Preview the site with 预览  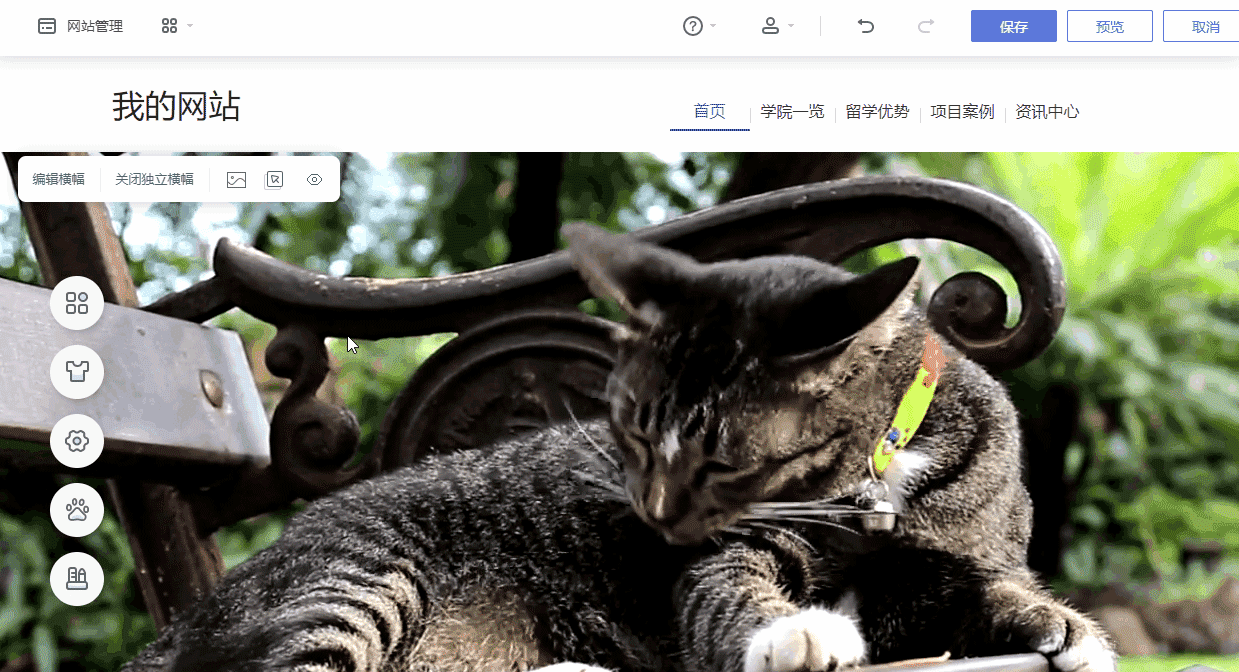(x=1110, y=26)
